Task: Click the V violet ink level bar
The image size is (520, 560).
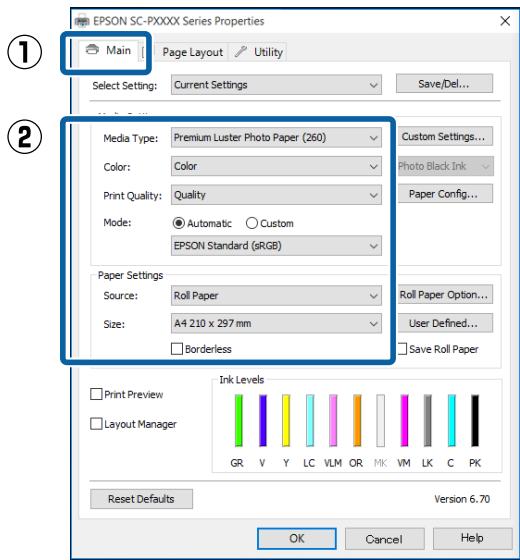Action: point(263,420)
